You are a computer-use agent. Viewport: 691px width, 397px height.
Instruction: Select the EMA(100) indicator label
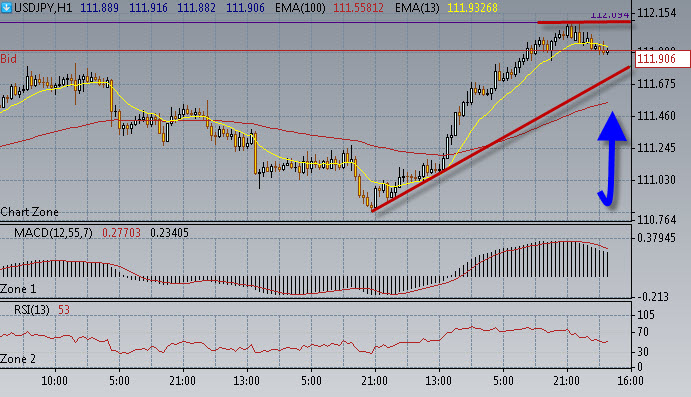pyautogui.click(x=300, y=8)
